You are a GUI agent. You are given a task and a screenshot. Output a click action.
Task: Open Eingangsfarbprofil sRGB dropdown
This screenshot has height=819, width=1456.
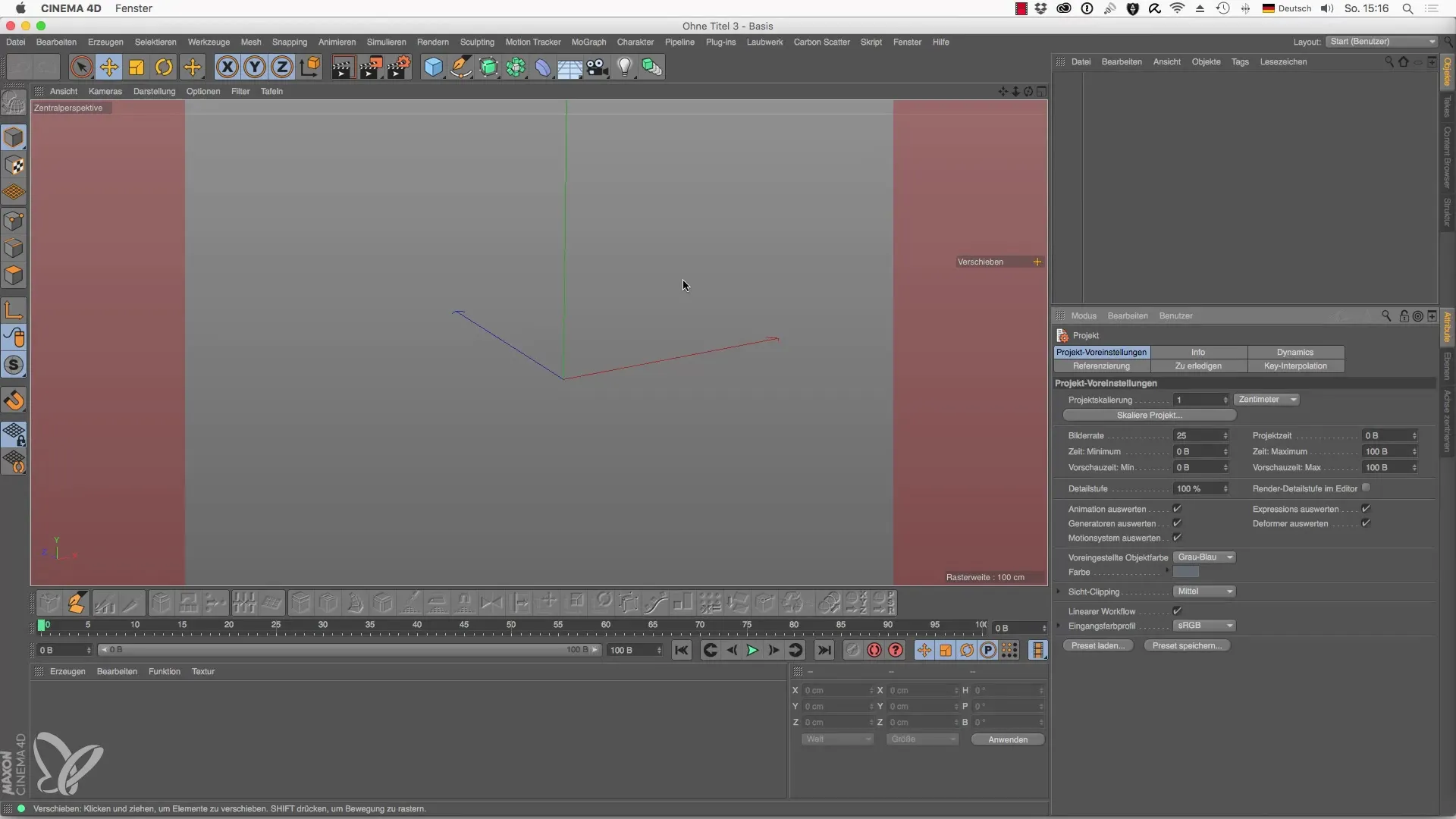pyautogui.click(x=1204, y=626)
